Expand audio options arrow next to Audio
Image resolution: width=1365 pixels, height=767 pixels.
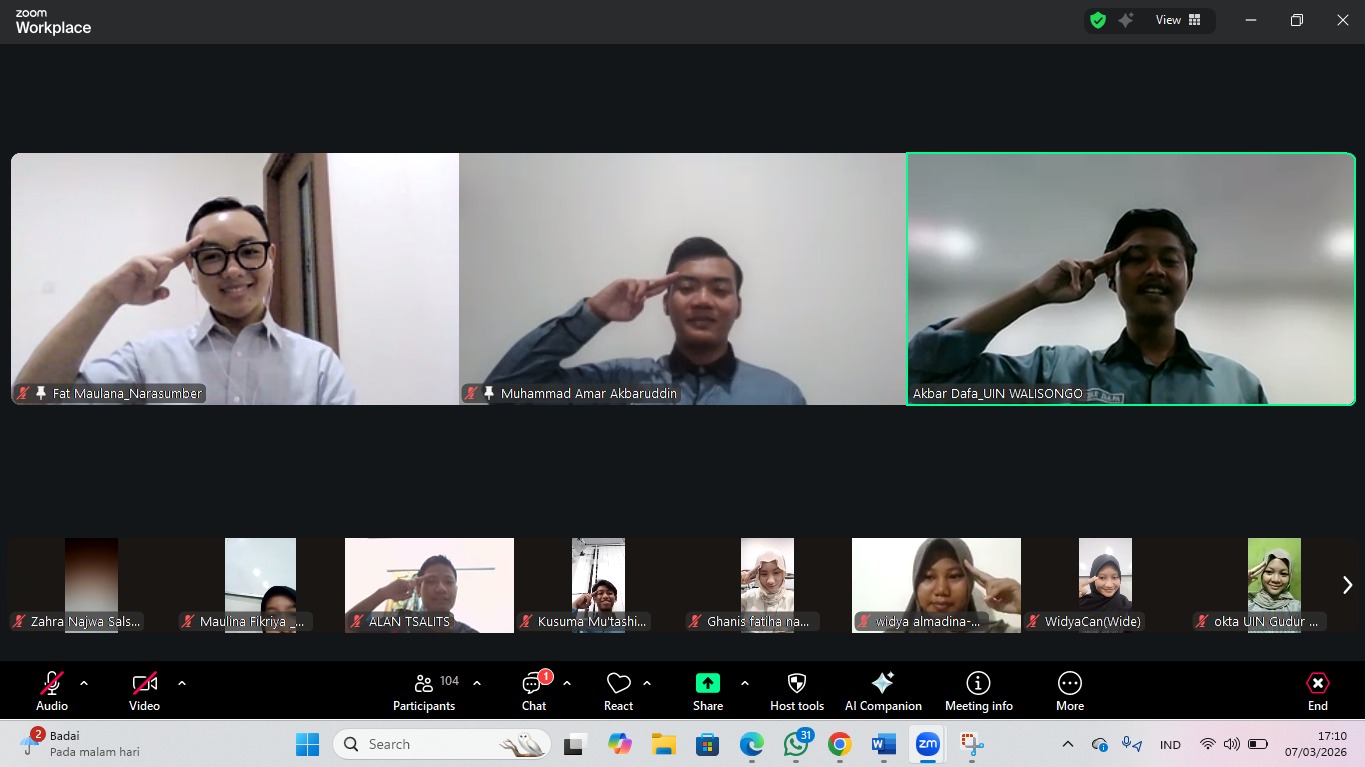84,683
